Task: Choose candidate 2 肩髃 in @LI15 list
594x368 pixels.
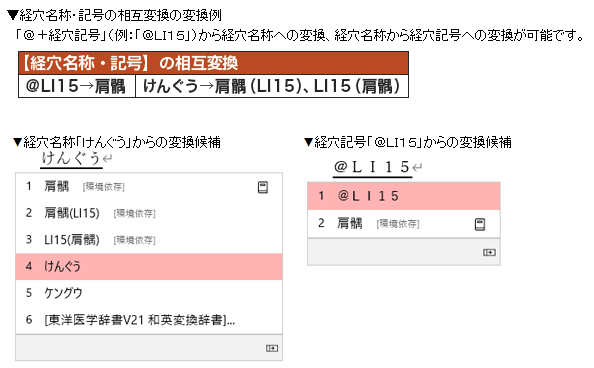Action: point(404,224)
